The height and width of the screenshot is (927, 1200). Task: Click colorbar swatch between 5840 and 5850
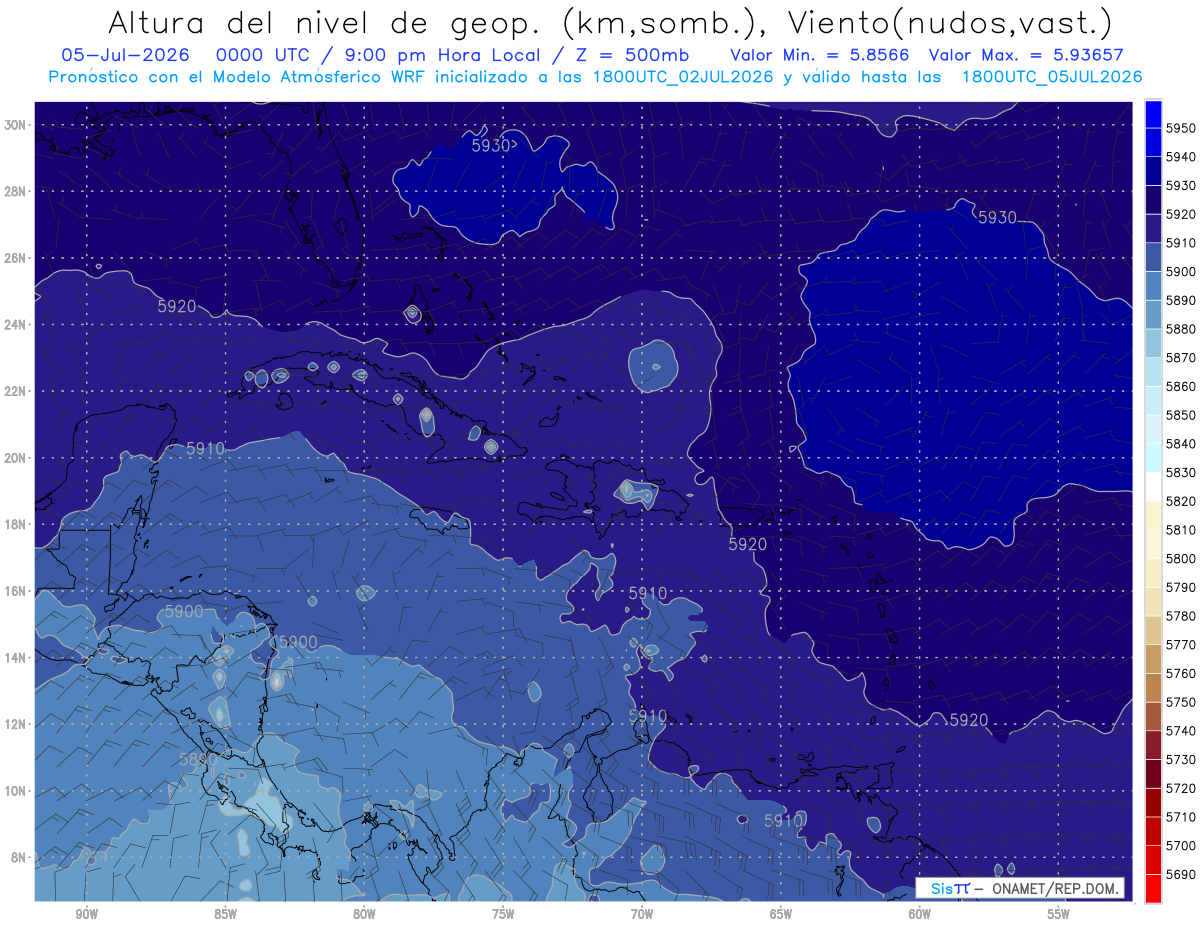tap(1153, 429)
